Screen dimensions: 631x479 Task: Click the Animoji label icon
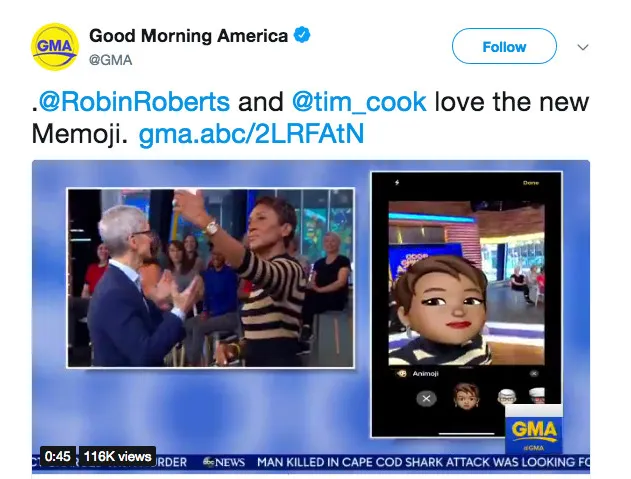401,374
